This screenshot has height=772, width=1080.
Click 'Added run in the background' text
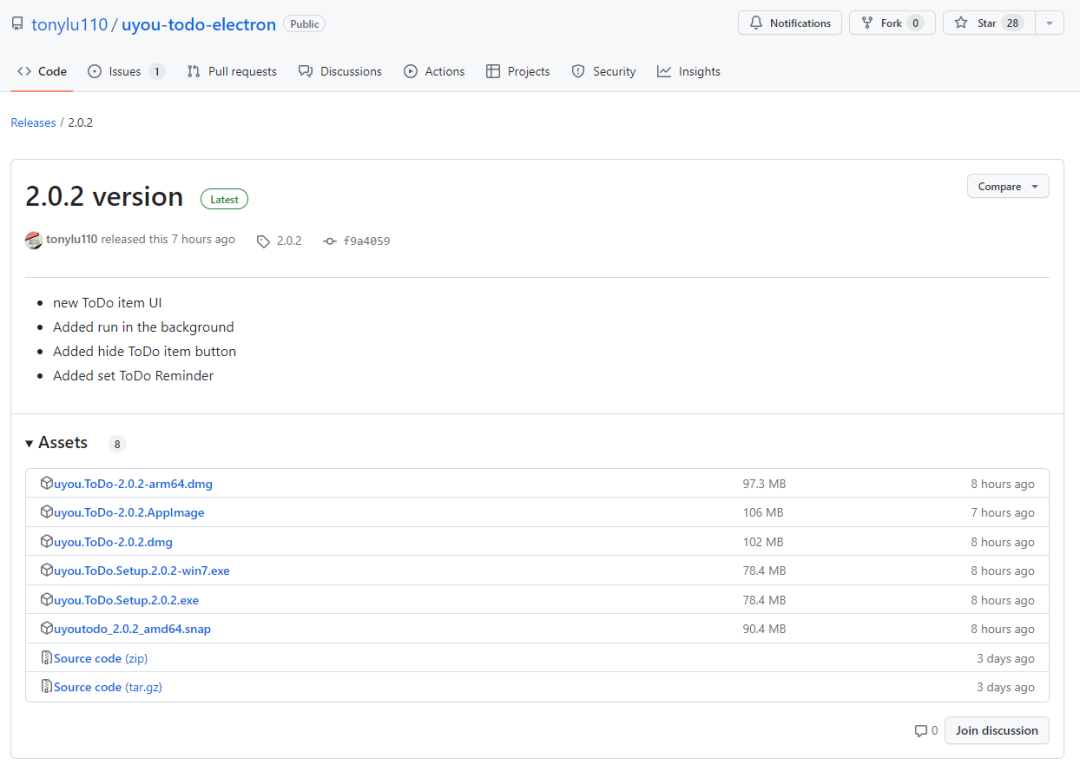click(143, 327)
